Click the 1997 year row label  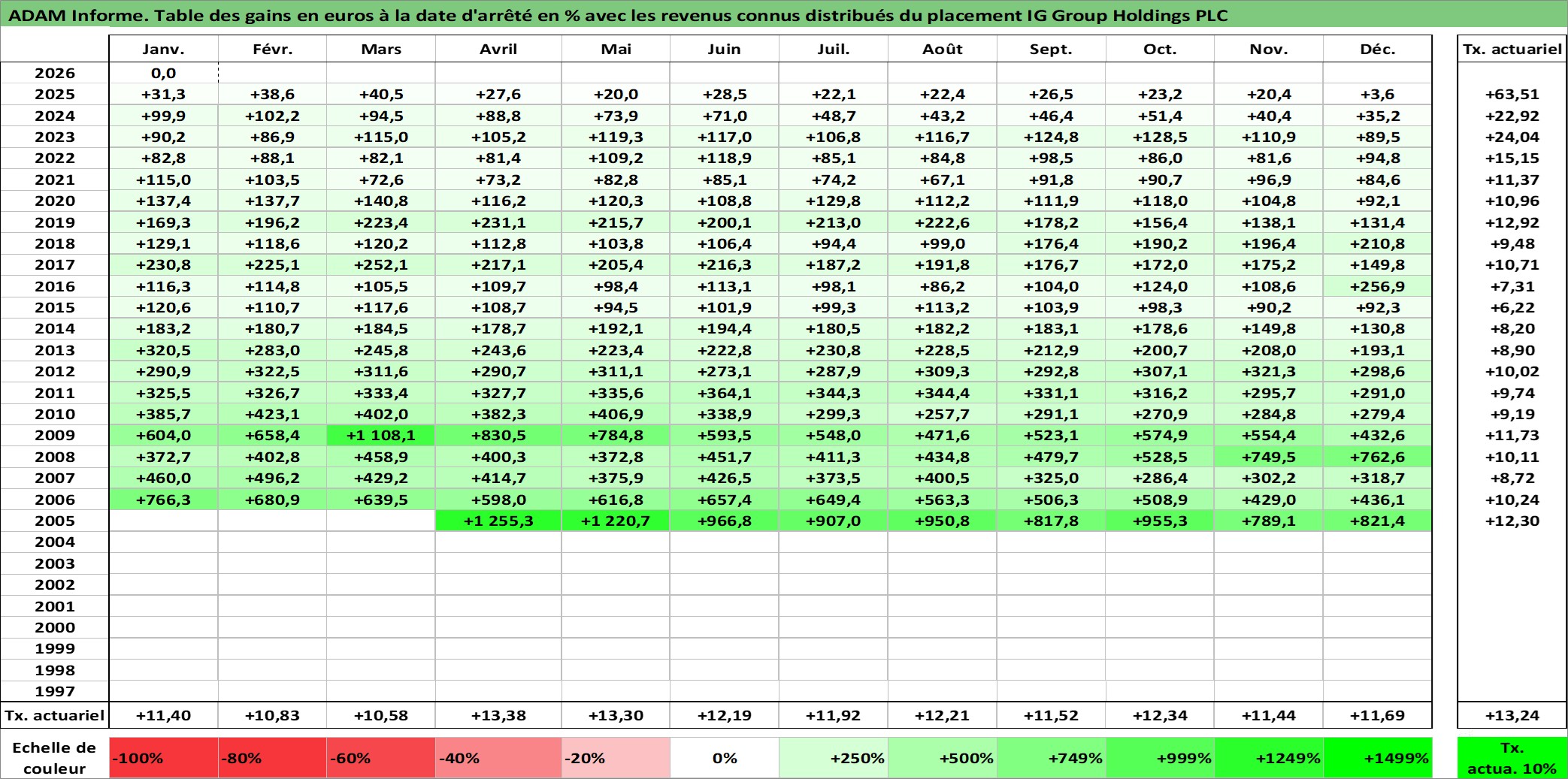(x=55, y=691)
